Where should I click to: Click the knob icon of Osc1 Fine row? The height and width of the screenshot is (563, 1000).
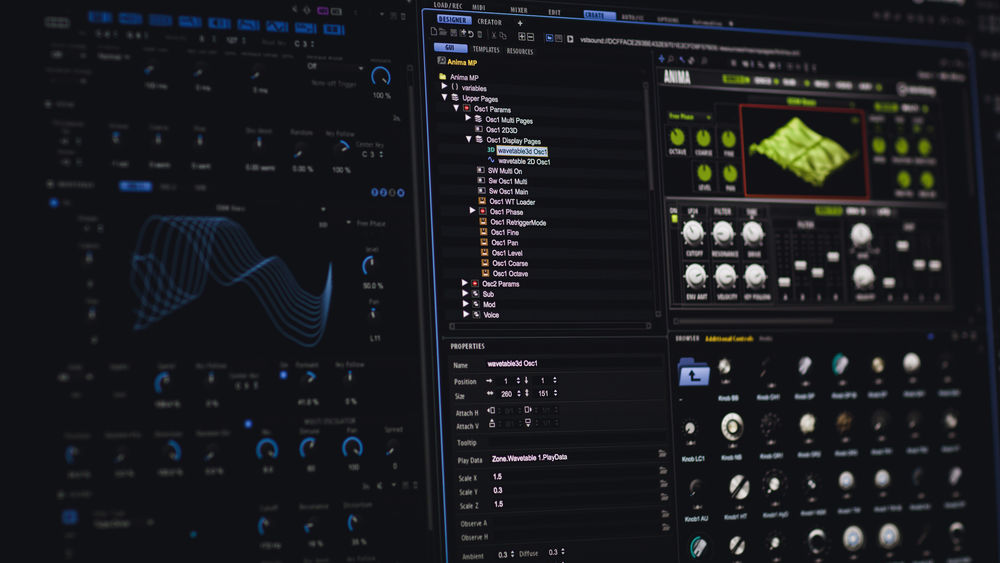coord(483,232)
